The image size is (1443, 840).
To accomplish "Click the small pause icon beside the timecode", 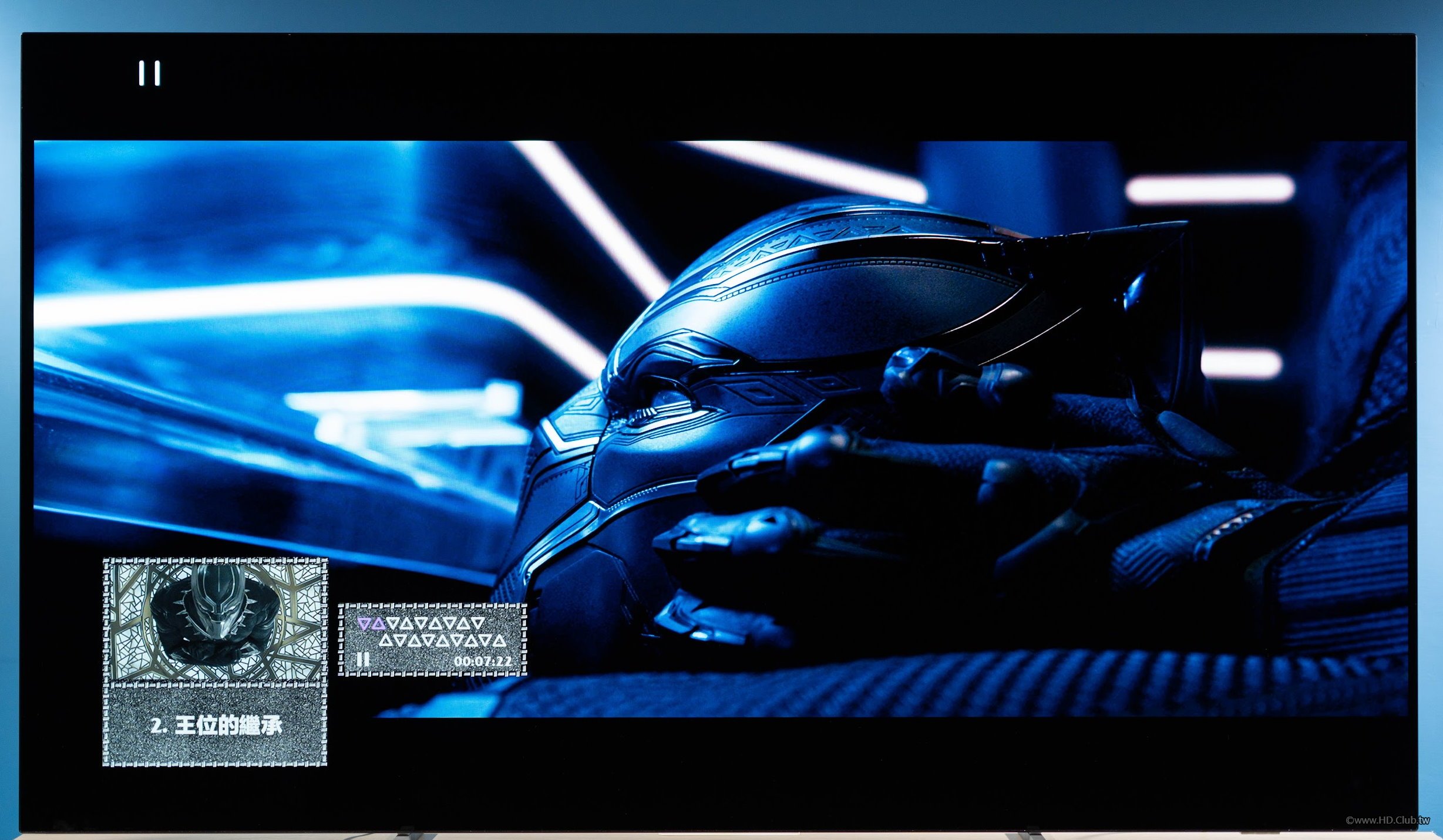I will (x=363, y=659).
